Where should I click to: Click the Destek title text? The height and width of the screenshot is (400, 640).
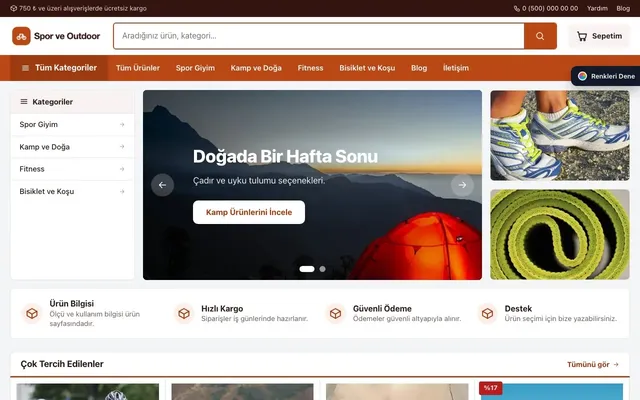[518, 309]
